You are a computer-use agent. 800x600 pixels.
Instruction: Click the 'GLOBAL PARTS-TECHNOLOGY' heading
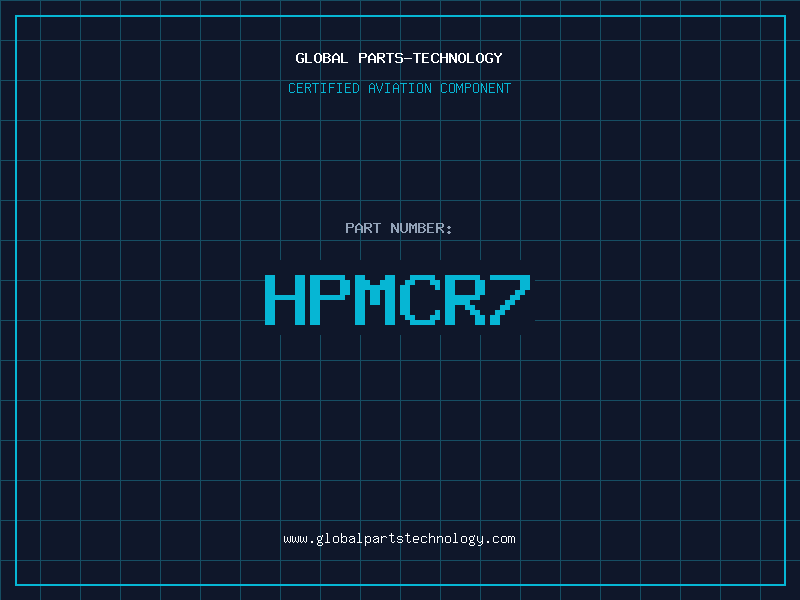pos(399,58)
